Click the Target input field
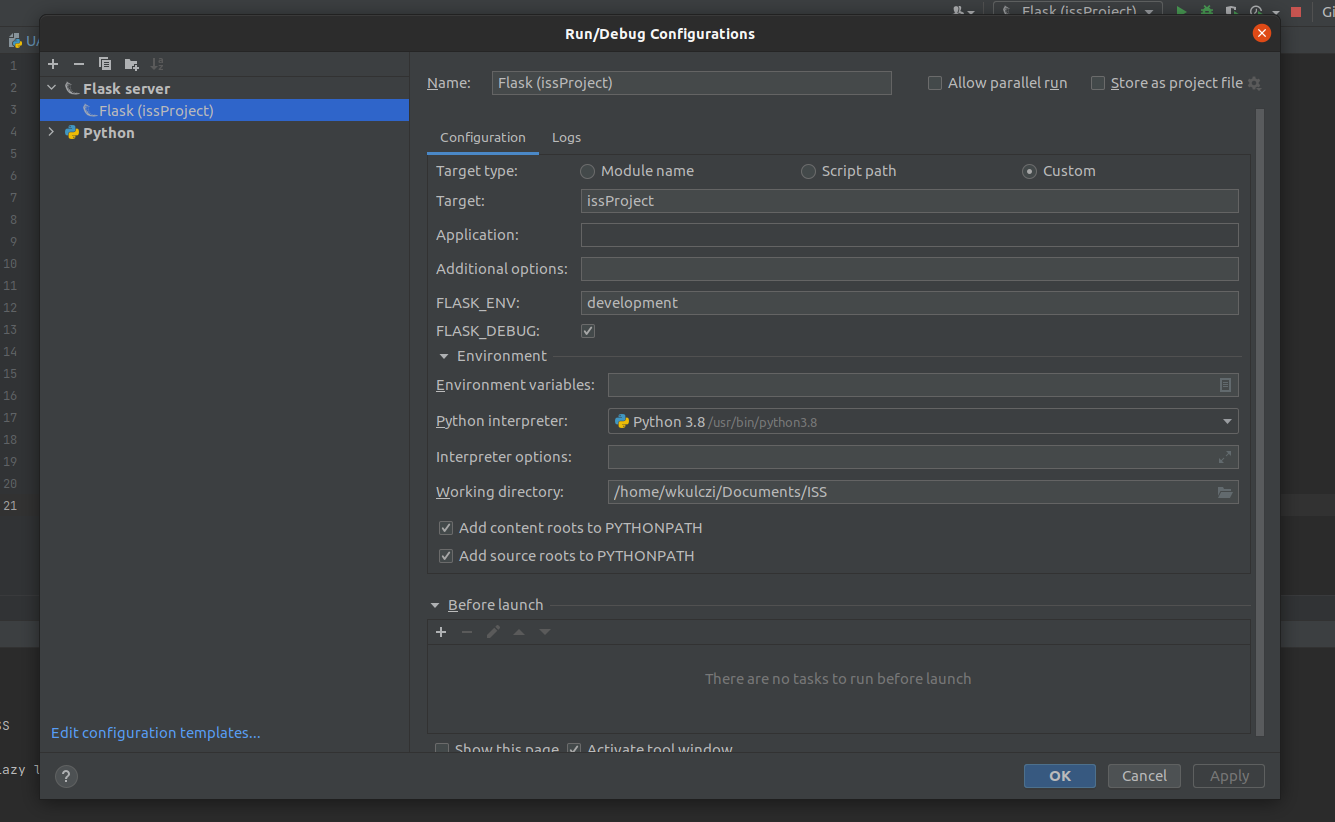The width and height of the screenshot is (1335, 822). [910, 201]
